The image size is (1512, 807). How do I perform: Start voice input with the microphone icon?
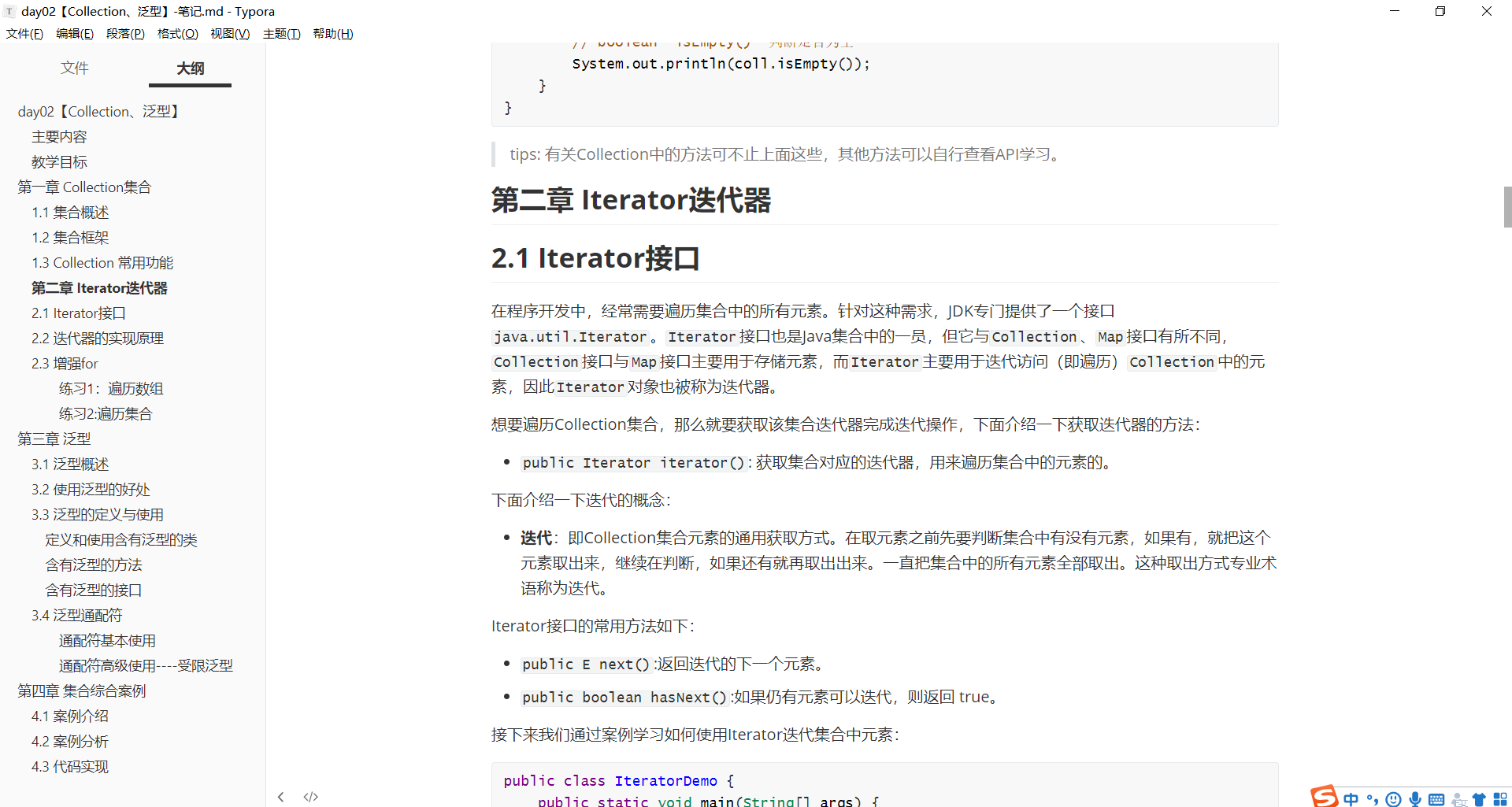(x=1414, y=798)
